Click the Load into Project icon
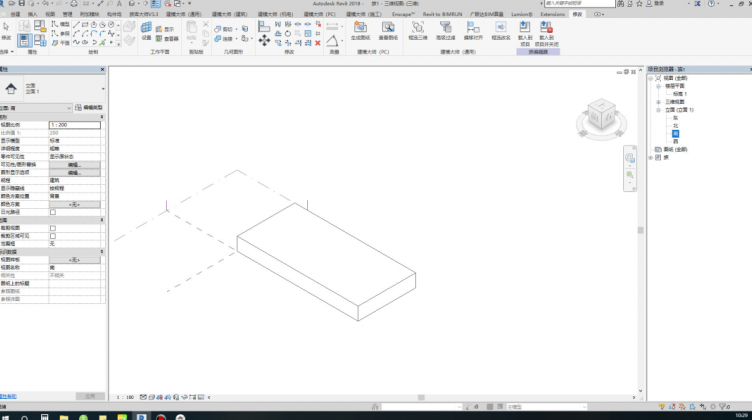This screenshot has height=420, width=752. click(x=525, y=27)
